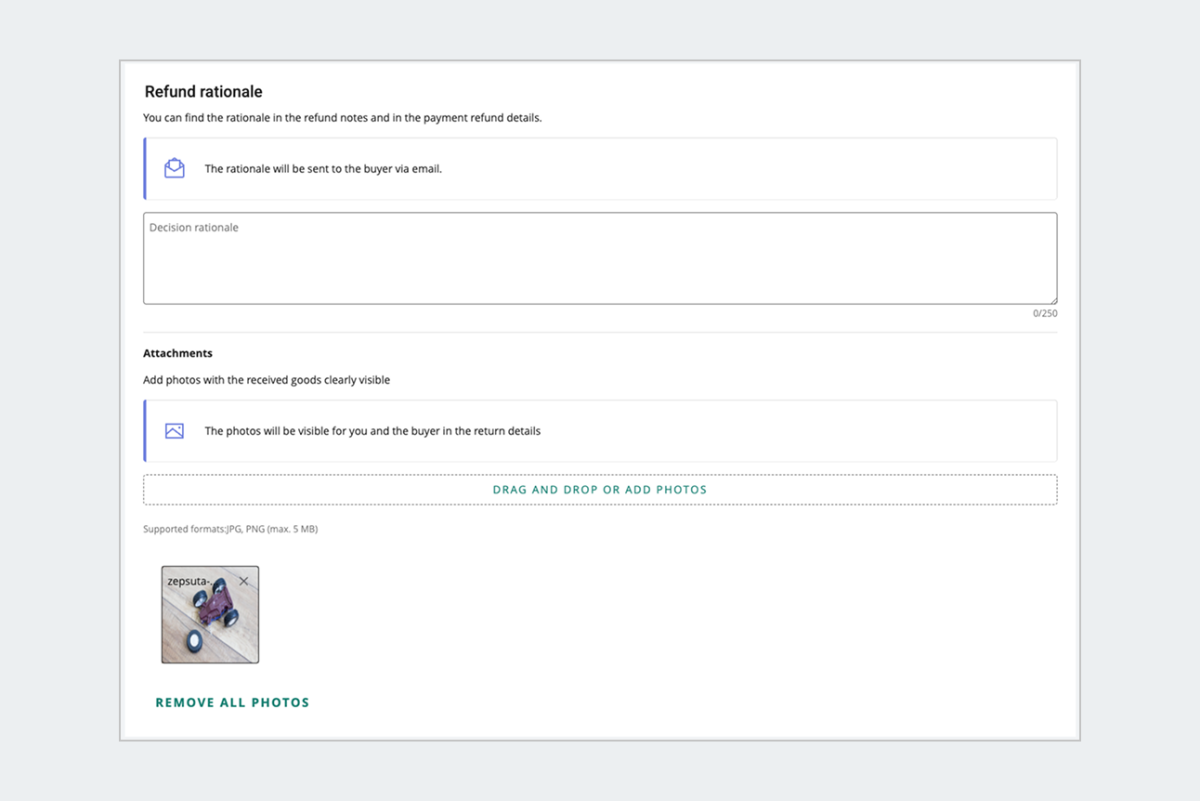Click the supported formats JPG PNG note
The width and height of the screenshot is (1200, 801).
230,528
